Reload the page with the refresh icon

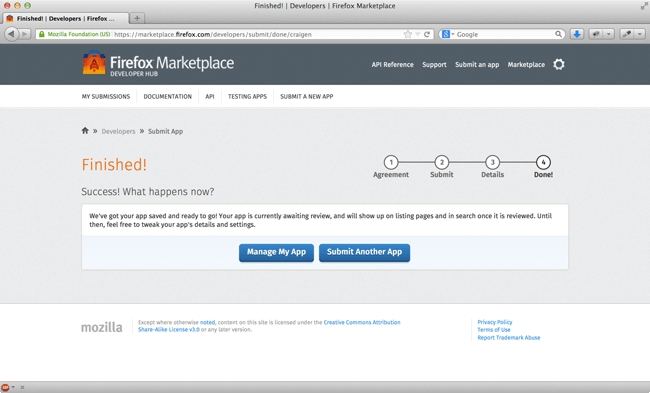[x=427, y=34]
